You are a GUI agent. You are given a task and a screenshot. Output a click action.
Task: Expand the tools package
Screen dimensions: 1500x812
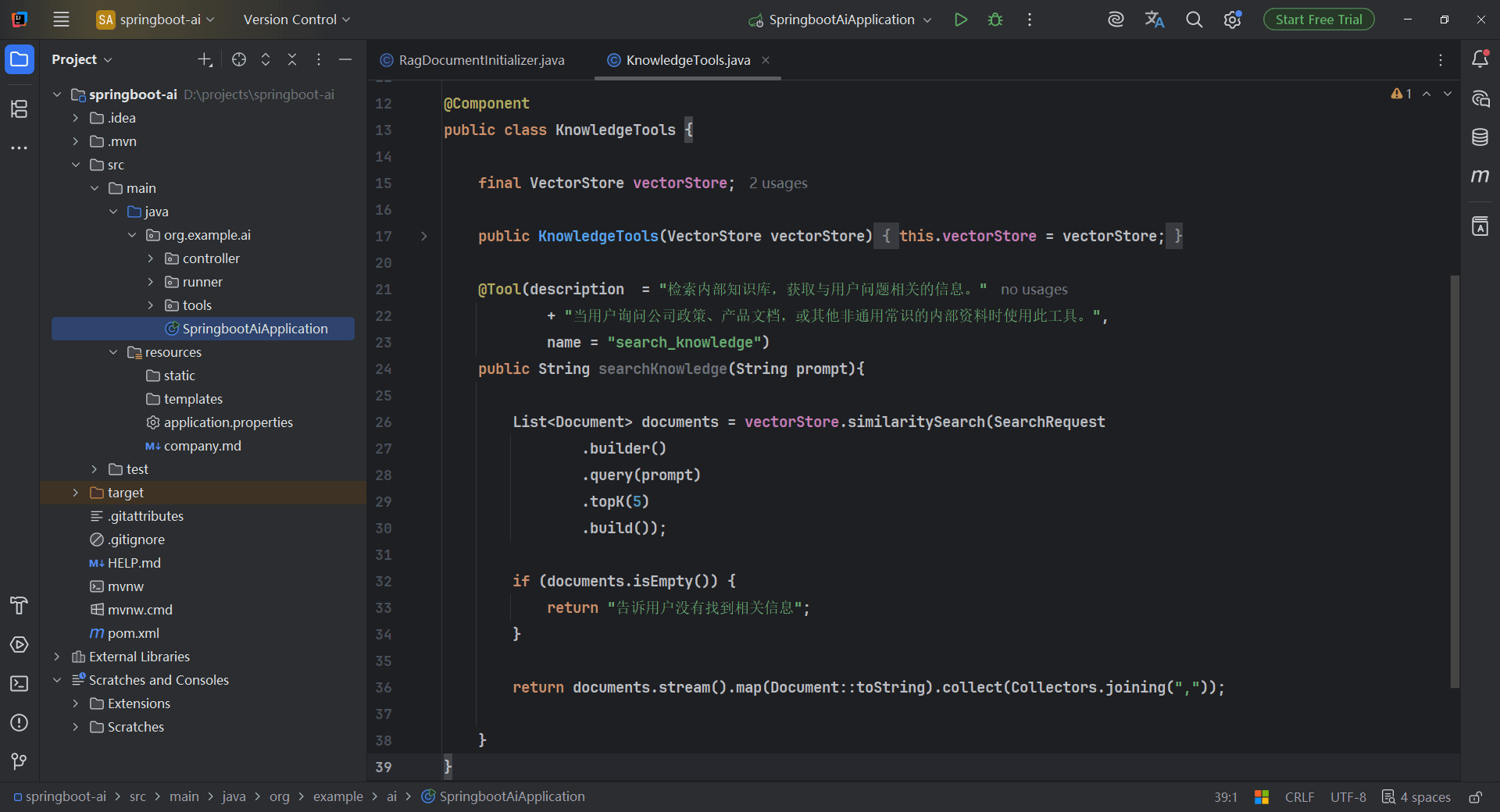point(151,305)
